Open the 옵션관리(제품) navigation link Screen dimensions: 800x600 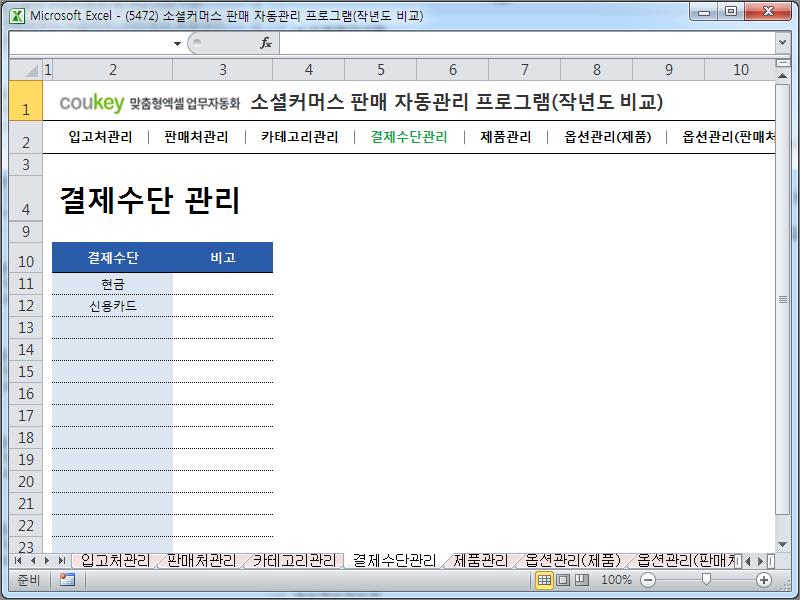pyautogui.click(x=607, y=137)
